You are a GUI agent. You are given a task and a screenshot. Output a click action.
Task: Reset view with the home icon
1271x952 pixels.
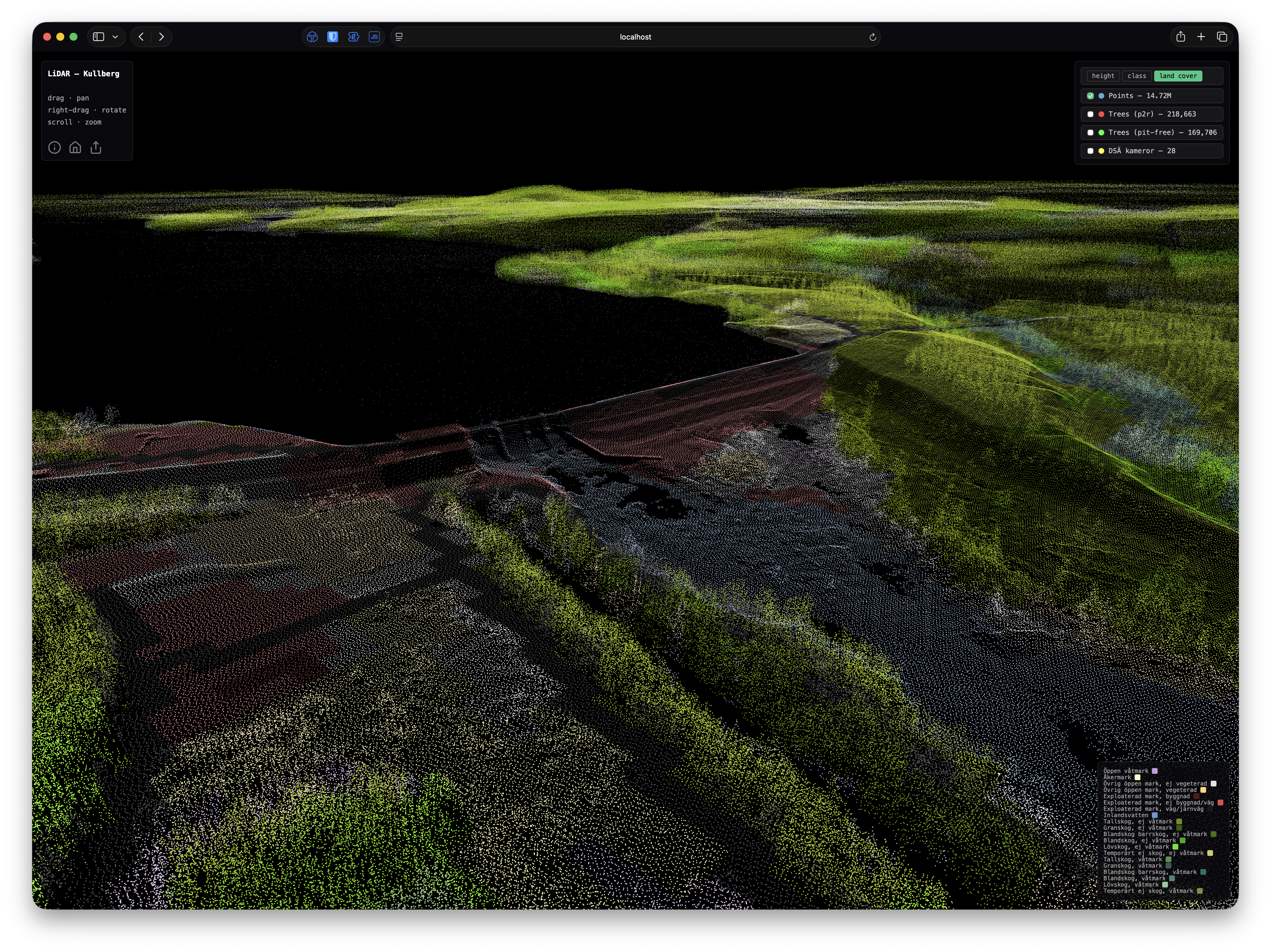(75, 147)
